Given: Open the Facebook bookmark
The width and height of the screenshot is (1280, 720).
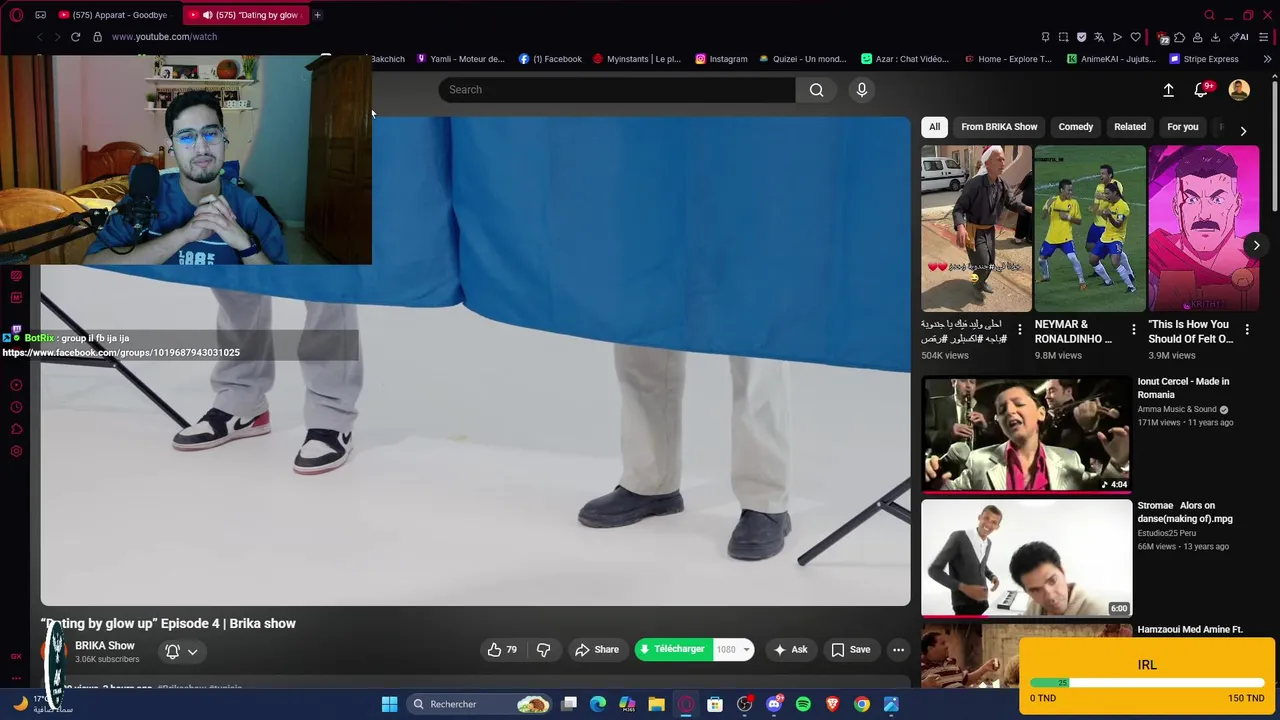Looking at the screenshot, I should coord(550,59).
